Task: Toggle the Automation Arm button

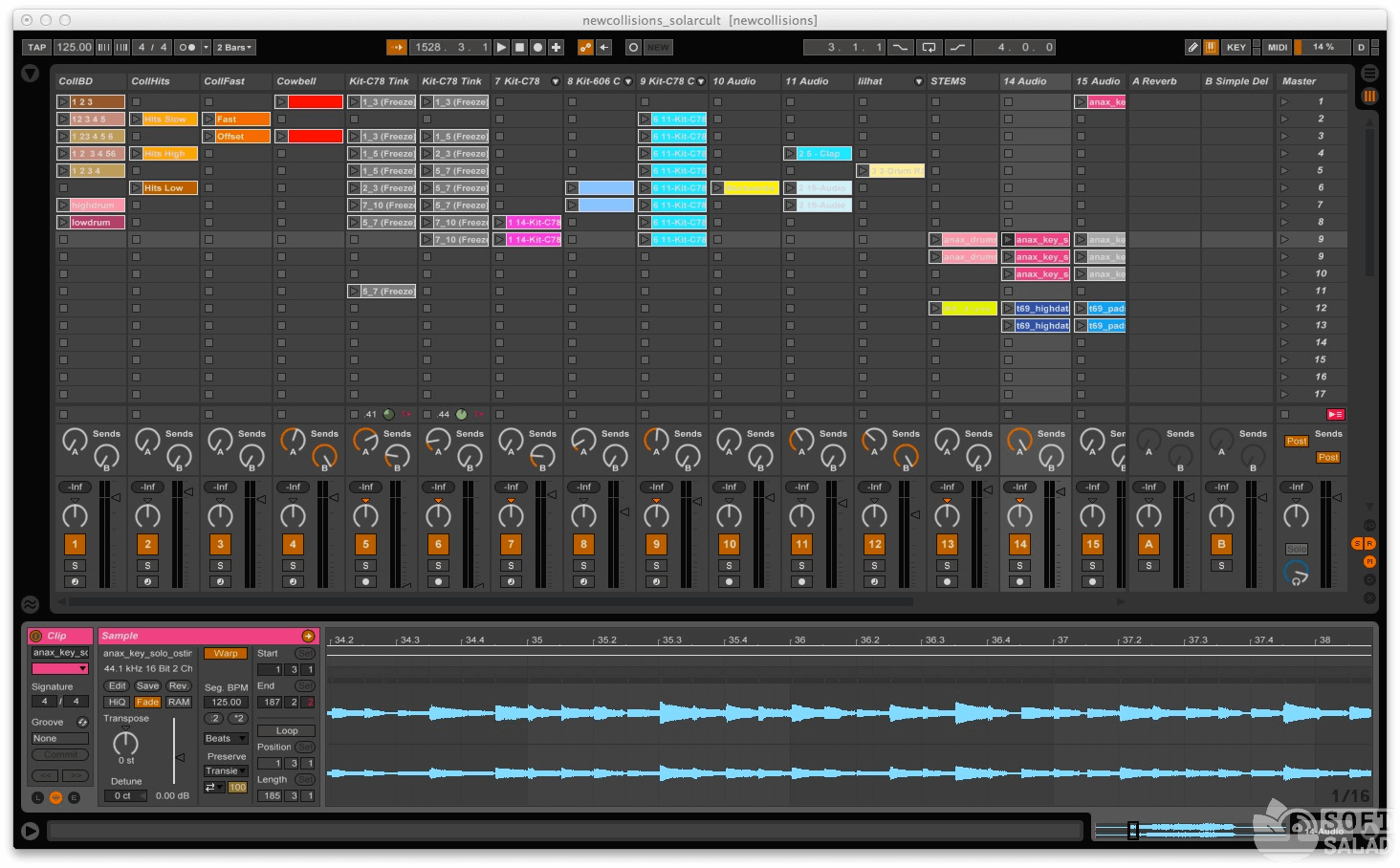Action: (585, 47)
